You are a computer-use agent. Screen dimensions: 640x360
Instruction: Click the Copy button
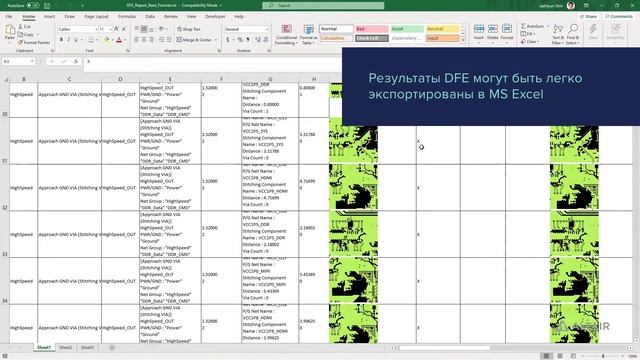tap(27, 34)
